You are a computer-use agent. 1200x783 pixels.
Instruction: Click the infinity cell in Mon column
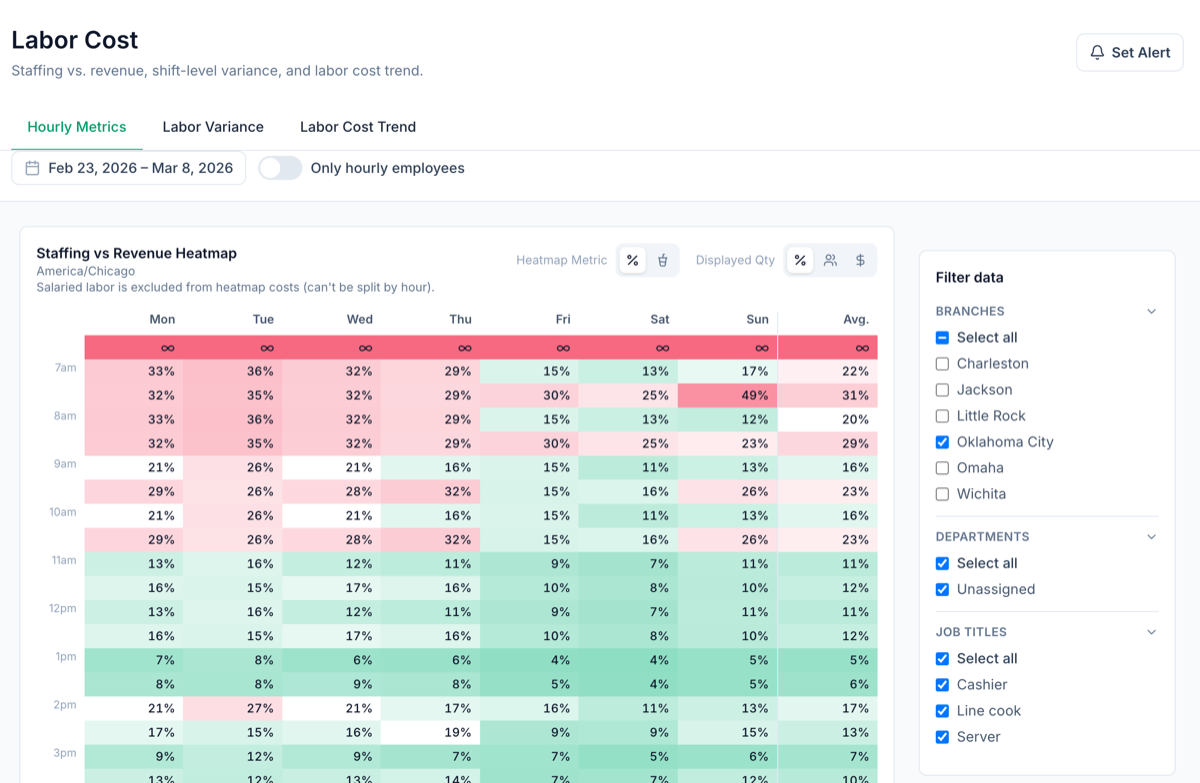[x=134, y=347]
